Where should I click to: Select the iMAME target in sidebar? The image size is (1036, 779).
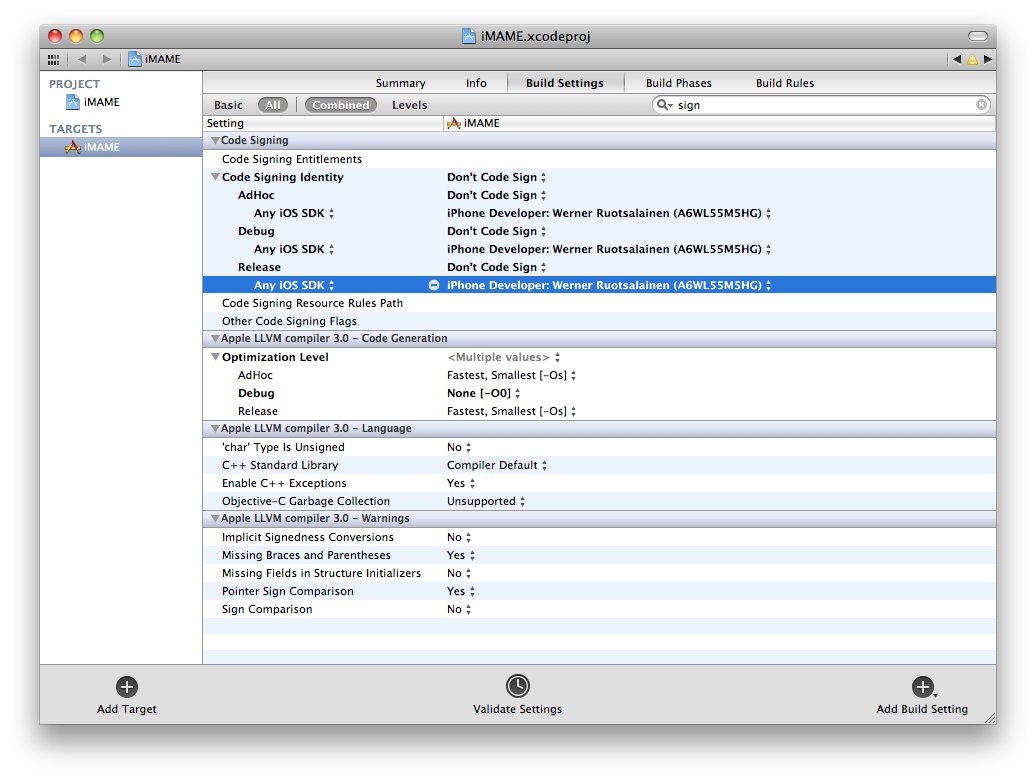tap(121, 147)
